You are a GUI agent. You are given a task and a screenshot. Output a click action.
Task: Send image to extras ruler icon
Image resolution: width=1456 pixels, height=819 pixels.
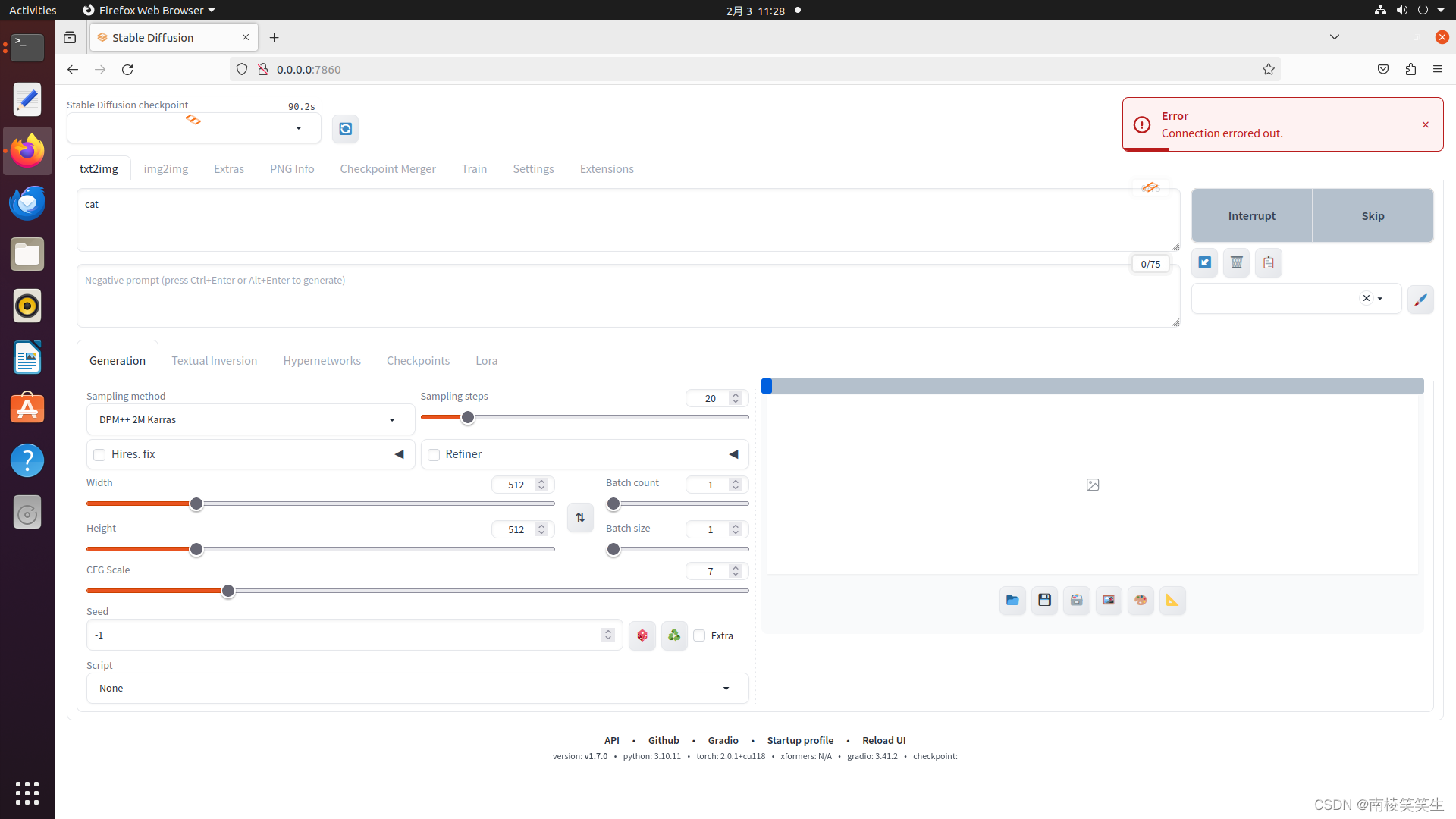point(1172,600)
